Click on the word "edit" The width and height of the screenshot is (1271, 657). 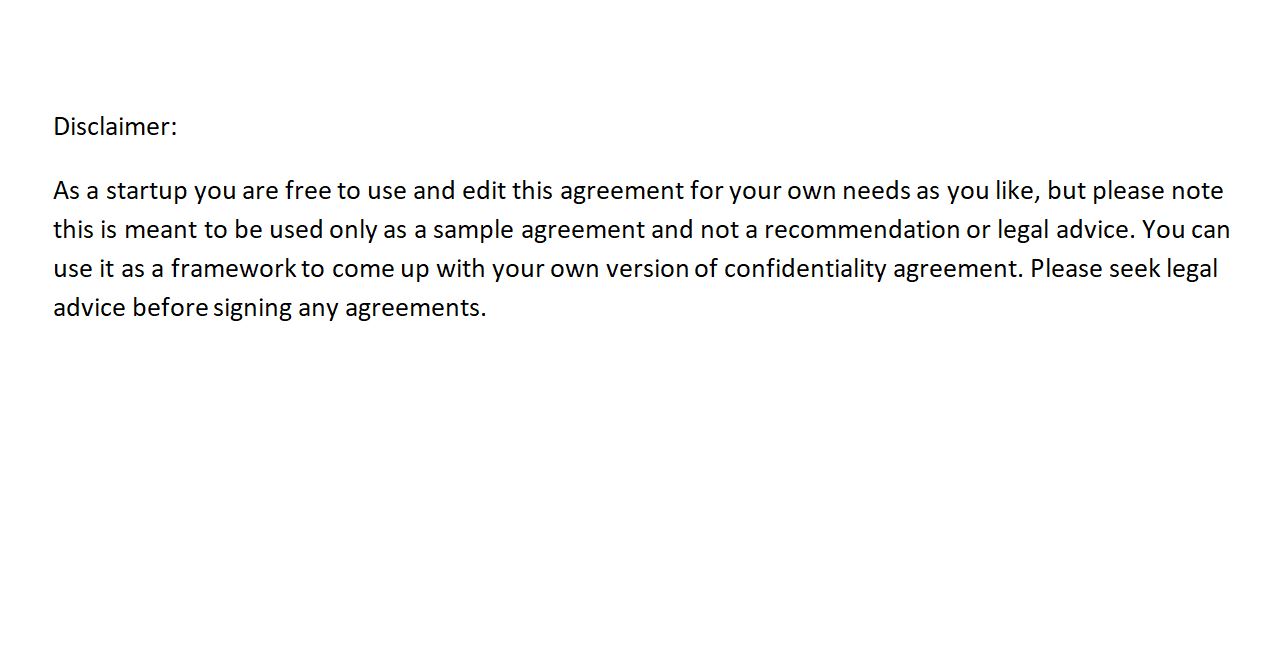(x=484, y=190)
